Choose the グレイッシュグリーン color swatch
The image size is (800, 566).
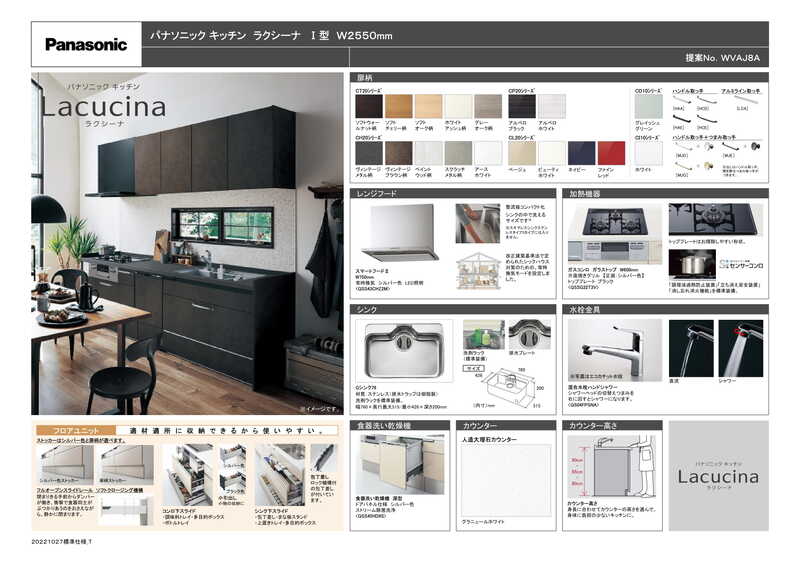648,107
